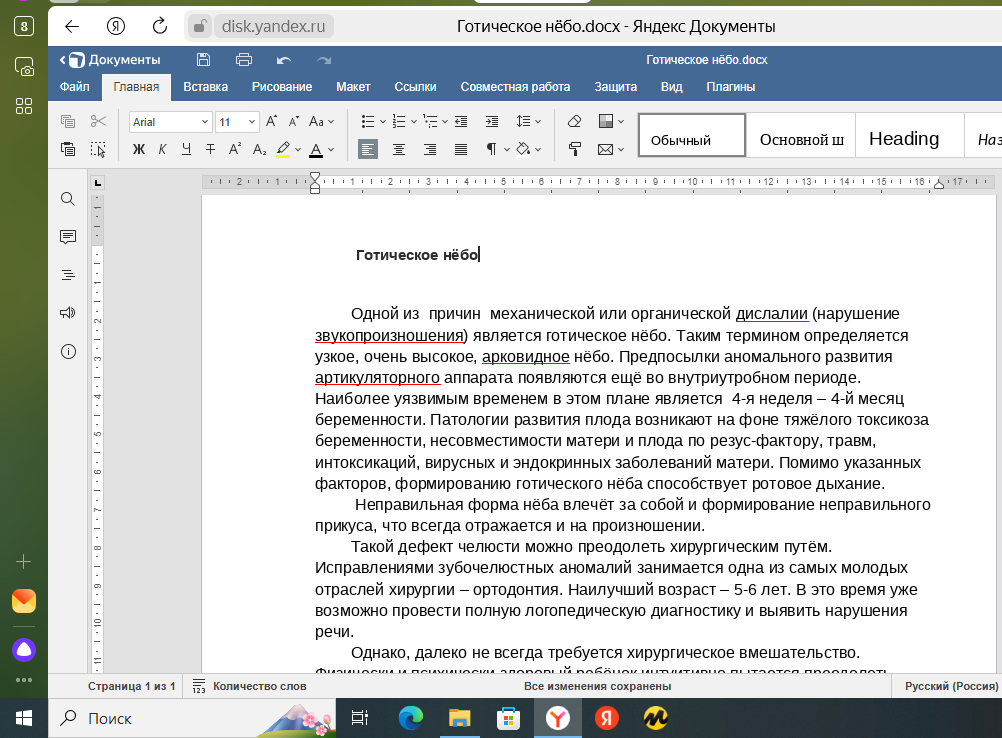The height and width of the screenshot is (738, 1002).
Task: Center align text
Action: 399,149
